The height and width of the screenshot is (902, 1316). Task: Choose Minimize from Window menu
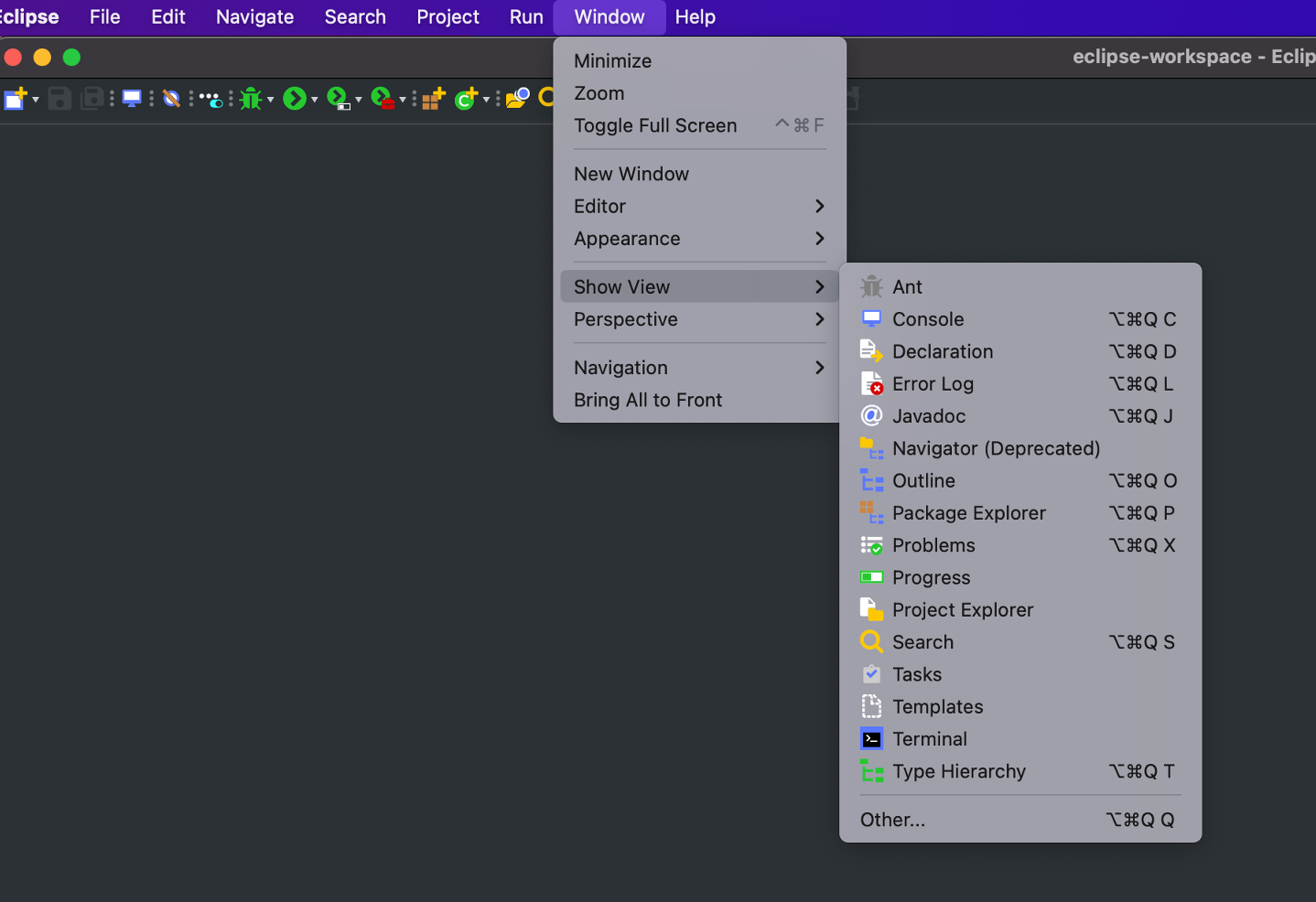(x=699, y=61)
